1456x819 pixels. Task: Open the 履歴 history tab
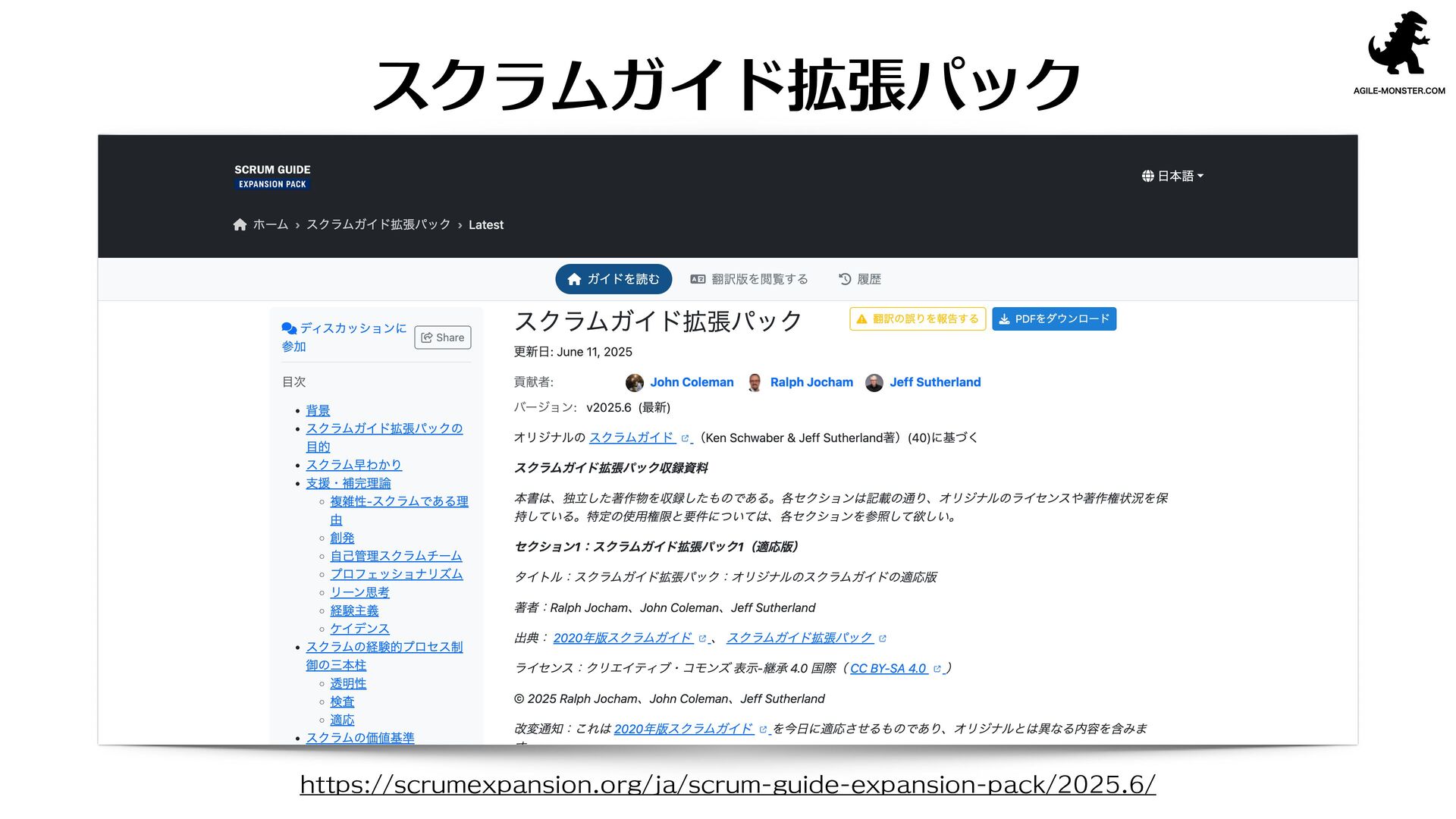[860, 279]
